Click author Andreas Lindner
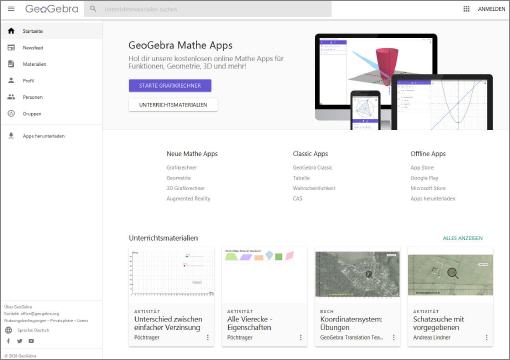This screenshot has width=510, height=360. (432, 337)
